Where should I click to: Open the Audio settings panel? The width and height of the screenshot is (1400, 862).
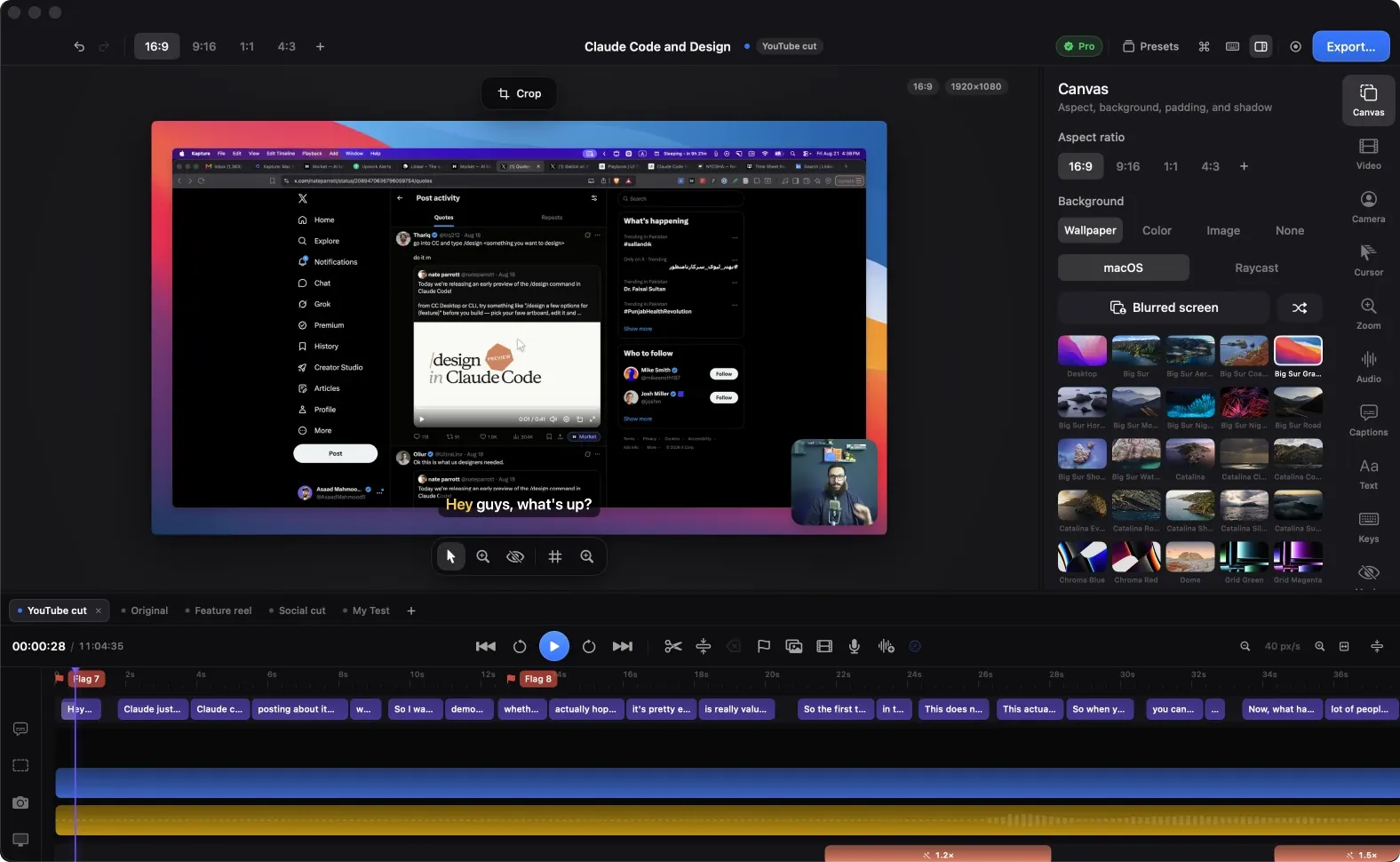1368,367
